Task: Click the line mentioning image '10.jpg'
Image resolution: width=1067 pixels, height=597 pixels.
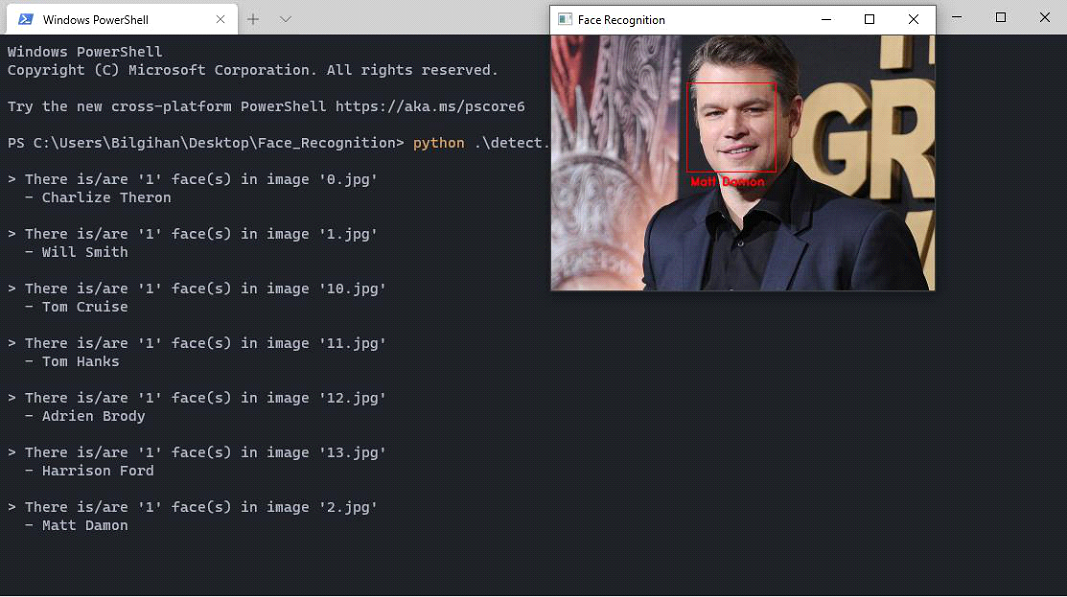Action: [x=197, y=289]
